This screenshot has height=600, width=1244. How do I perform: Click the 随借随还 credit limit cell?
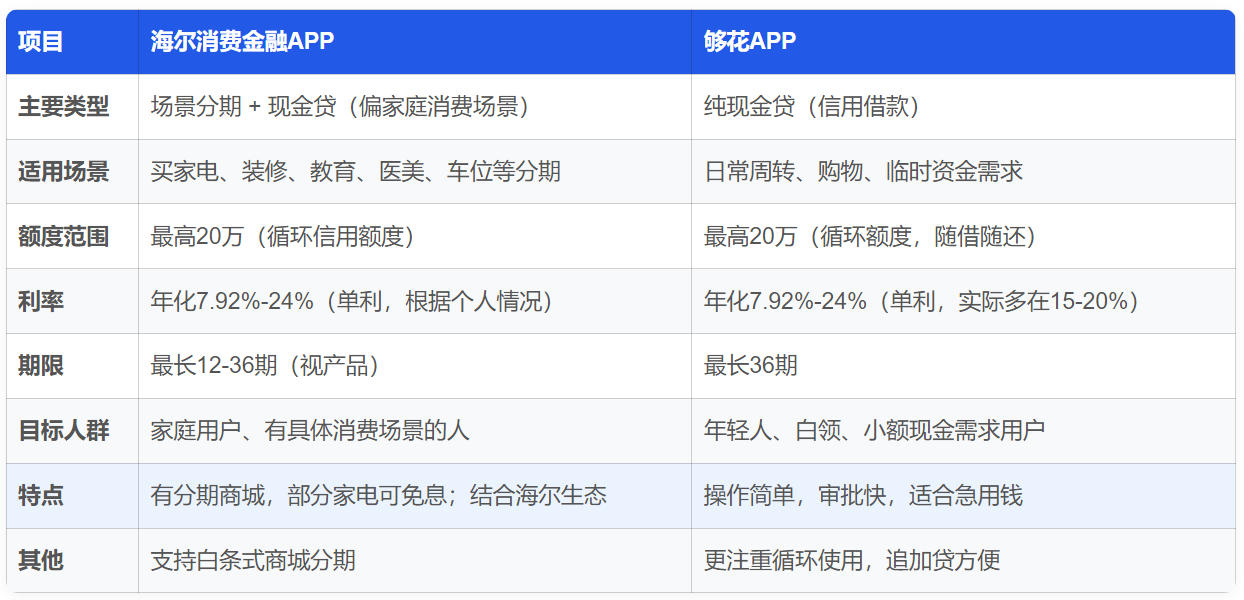click(870, 237)
